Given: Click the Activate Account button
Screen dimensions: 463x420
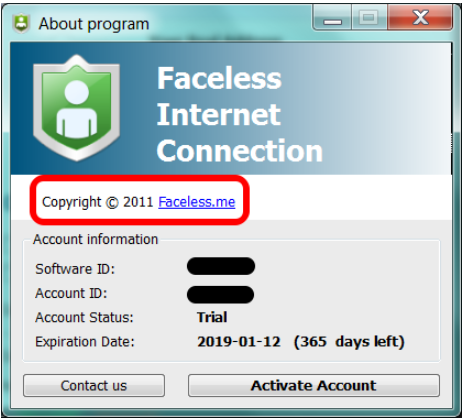Looking at the screenshot, I should (x=314, y=386).
